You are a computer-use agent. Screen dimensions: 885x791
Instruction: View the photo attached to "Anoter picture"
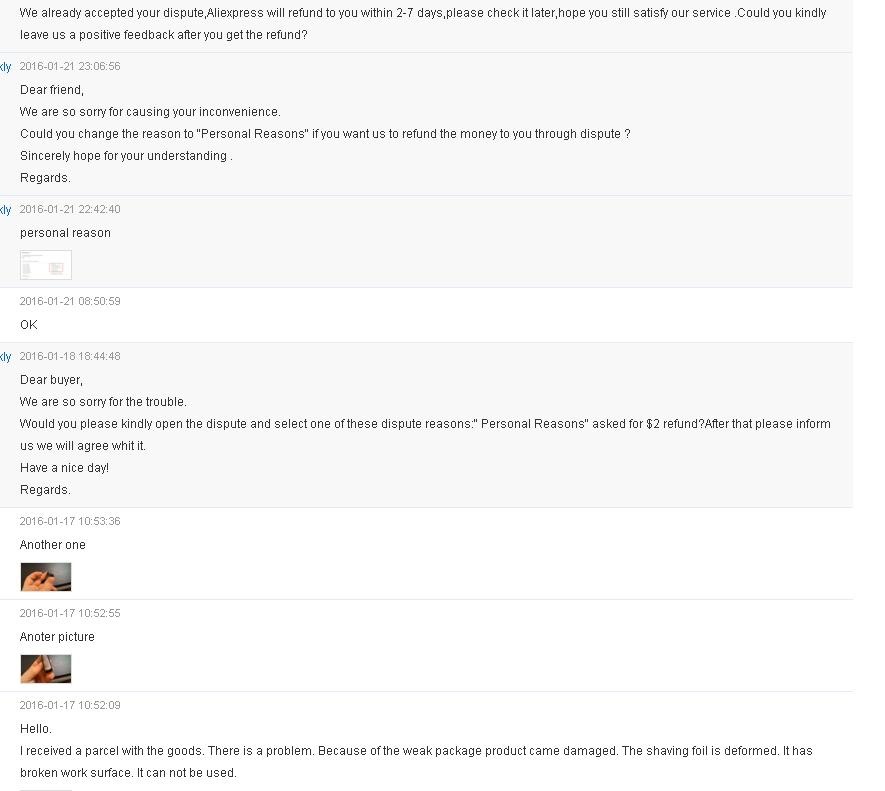point(46,668)
